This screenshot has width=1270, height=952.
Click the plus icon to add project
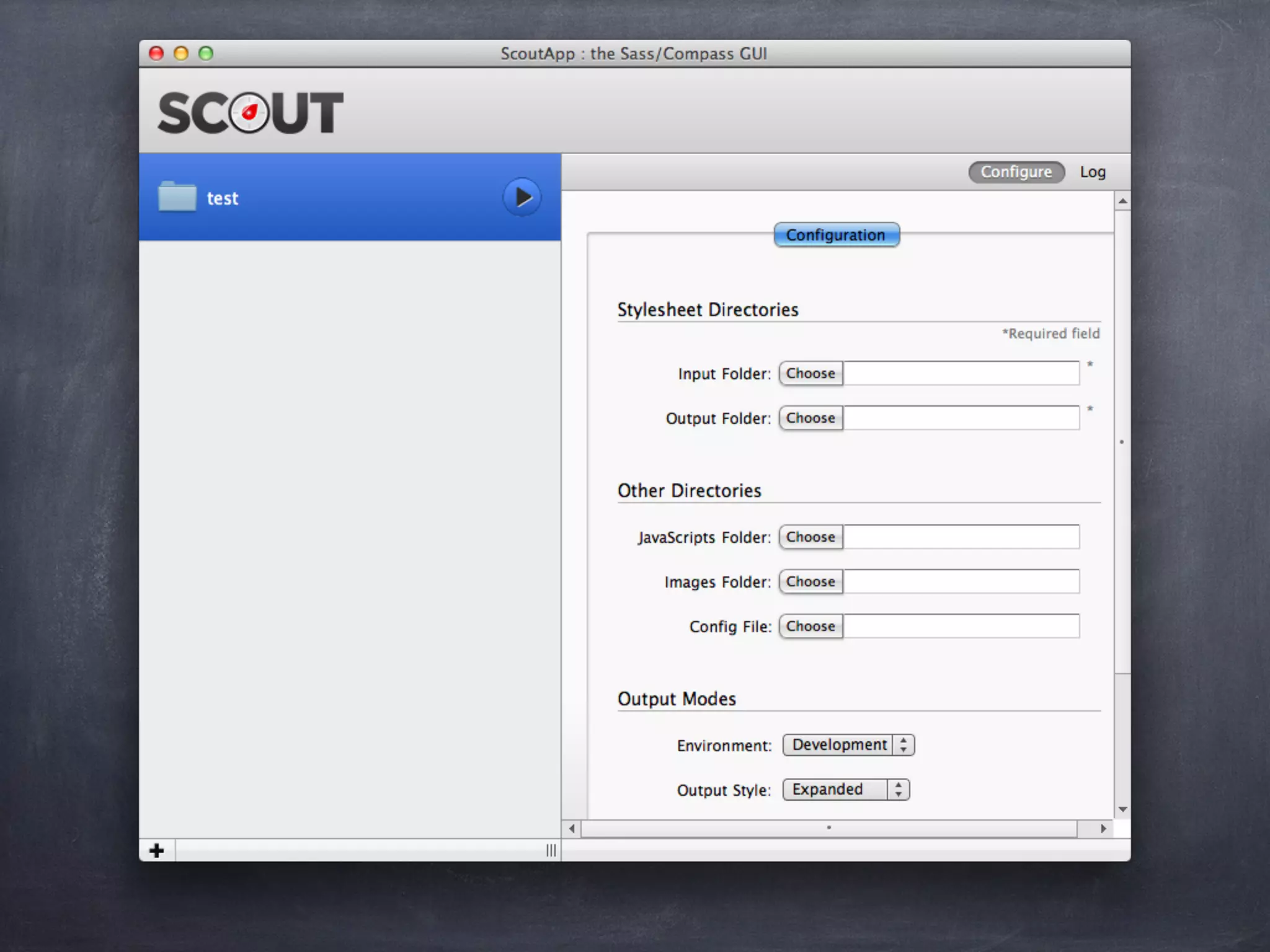tap(157, 850)
